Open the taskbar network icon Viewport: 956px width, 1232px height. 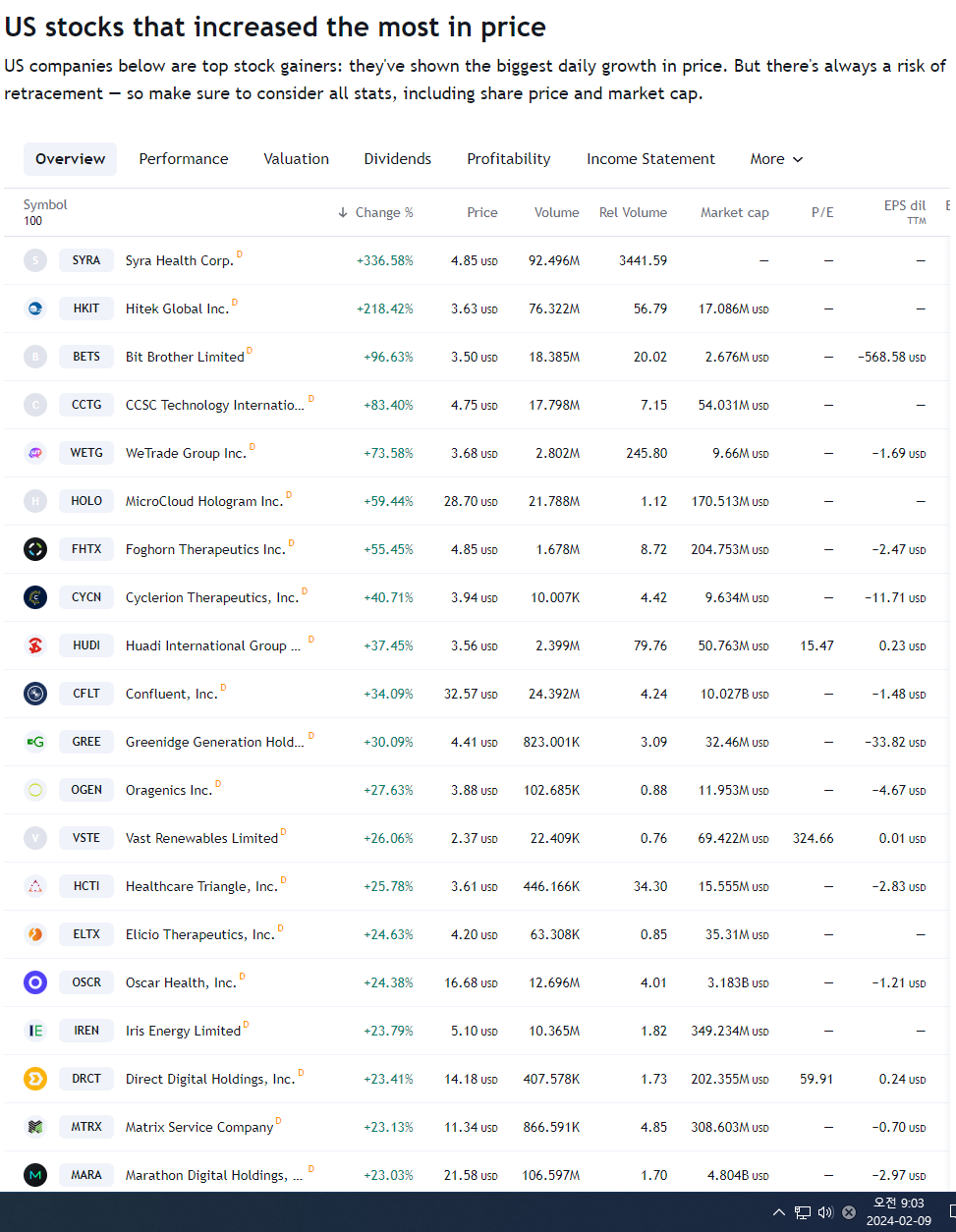(803, 1212)
